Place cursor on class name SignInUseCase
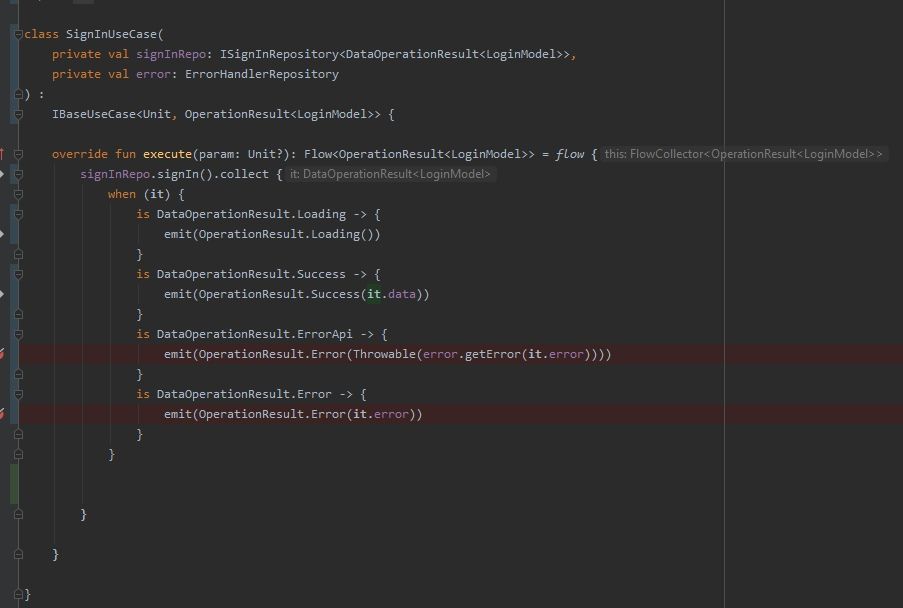Image resolution: width=903 pixels, height=608 pixels. [111, 34]
